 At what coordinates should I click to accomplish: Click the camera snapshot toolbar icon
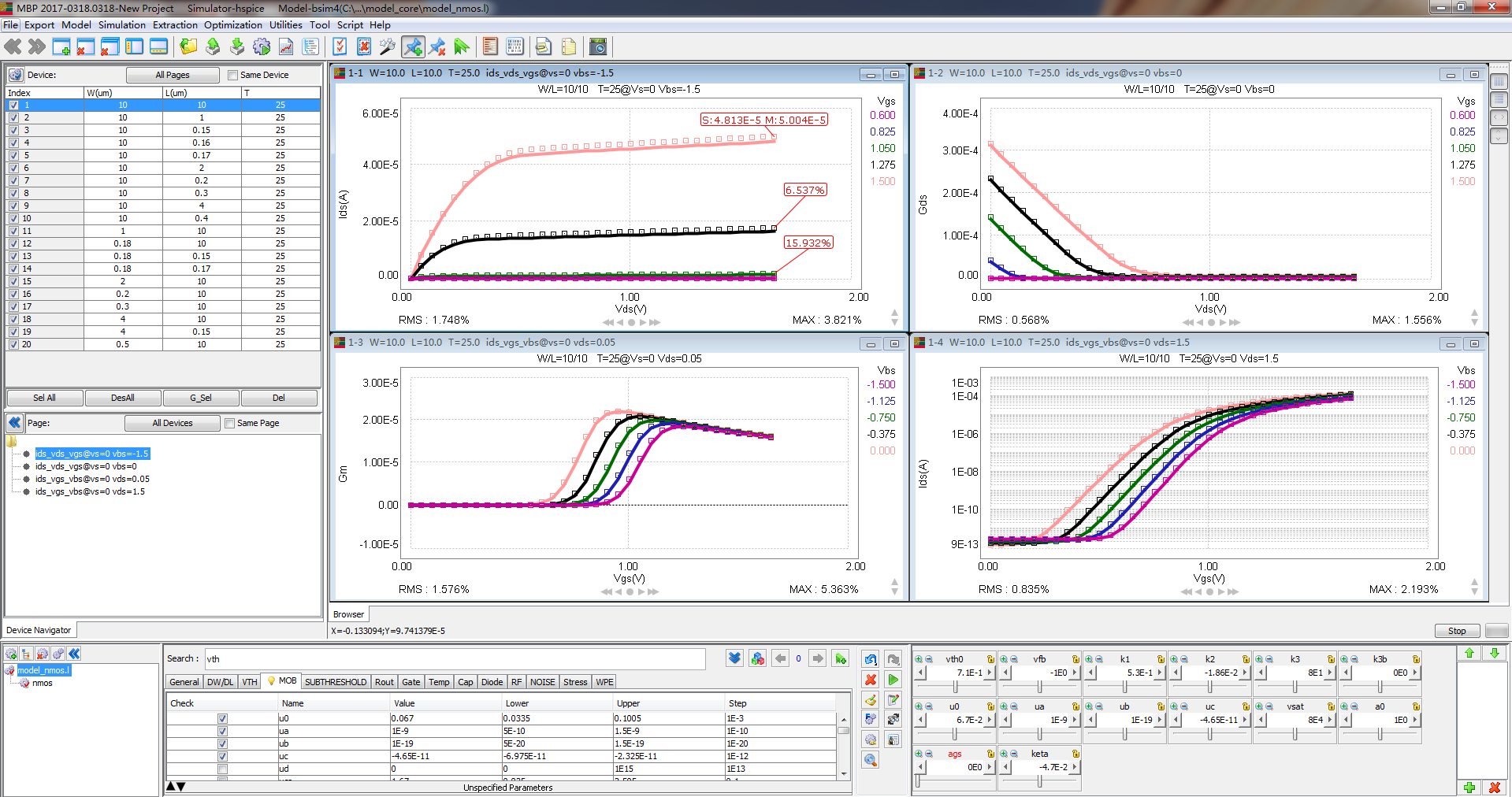598,47
